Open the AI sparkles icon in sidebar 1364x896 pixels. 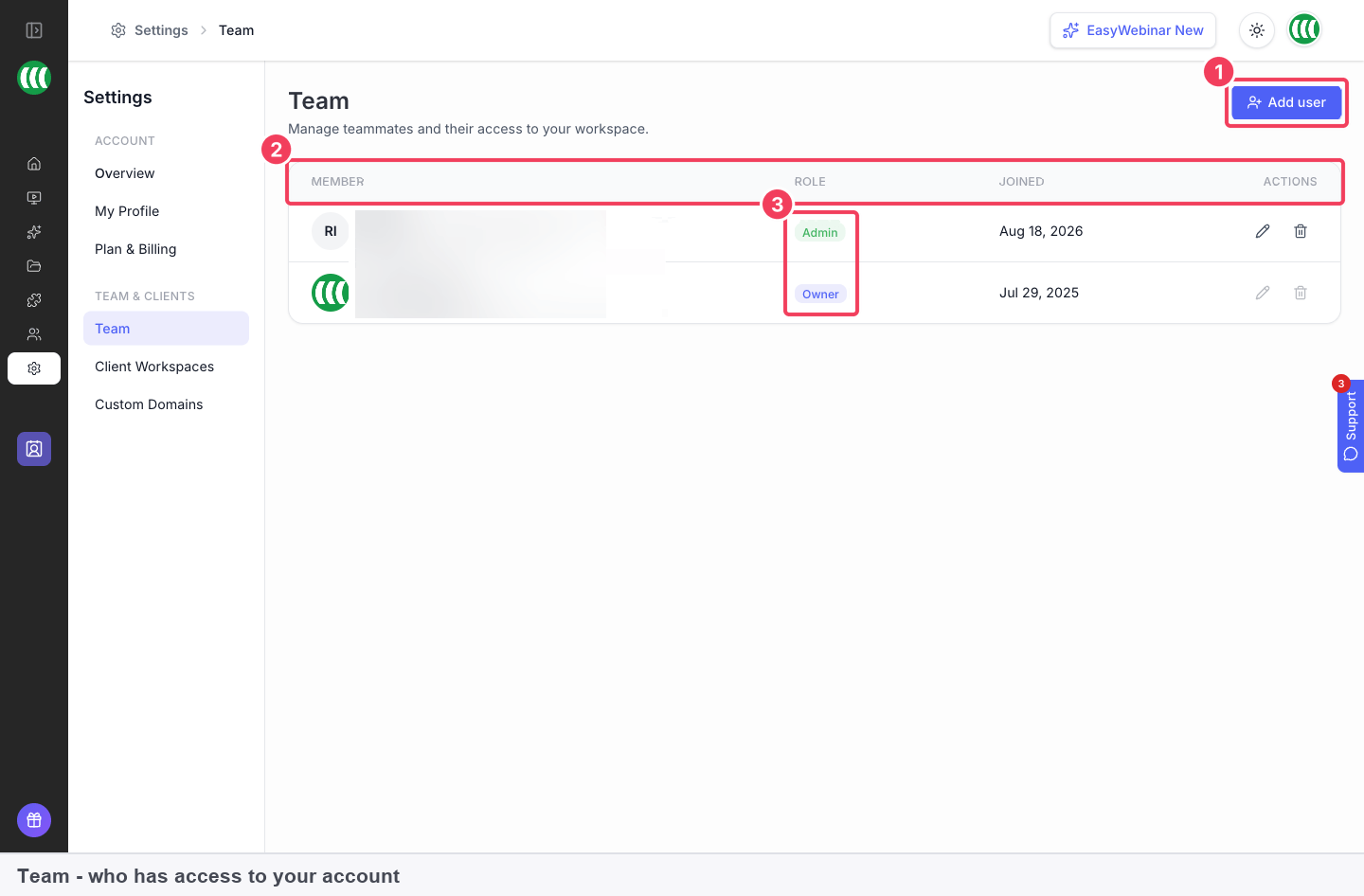pyautogui.click(x=34, y=232)
